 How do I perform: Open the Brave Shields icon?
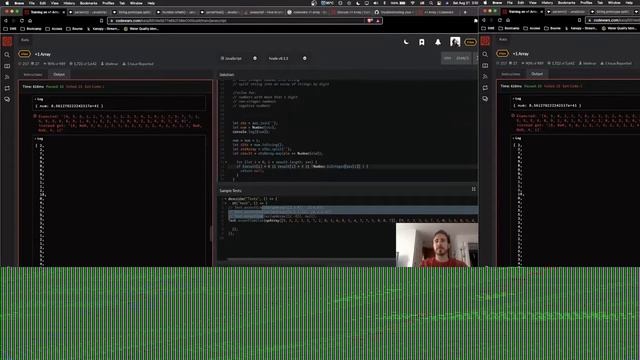[370, 20]
